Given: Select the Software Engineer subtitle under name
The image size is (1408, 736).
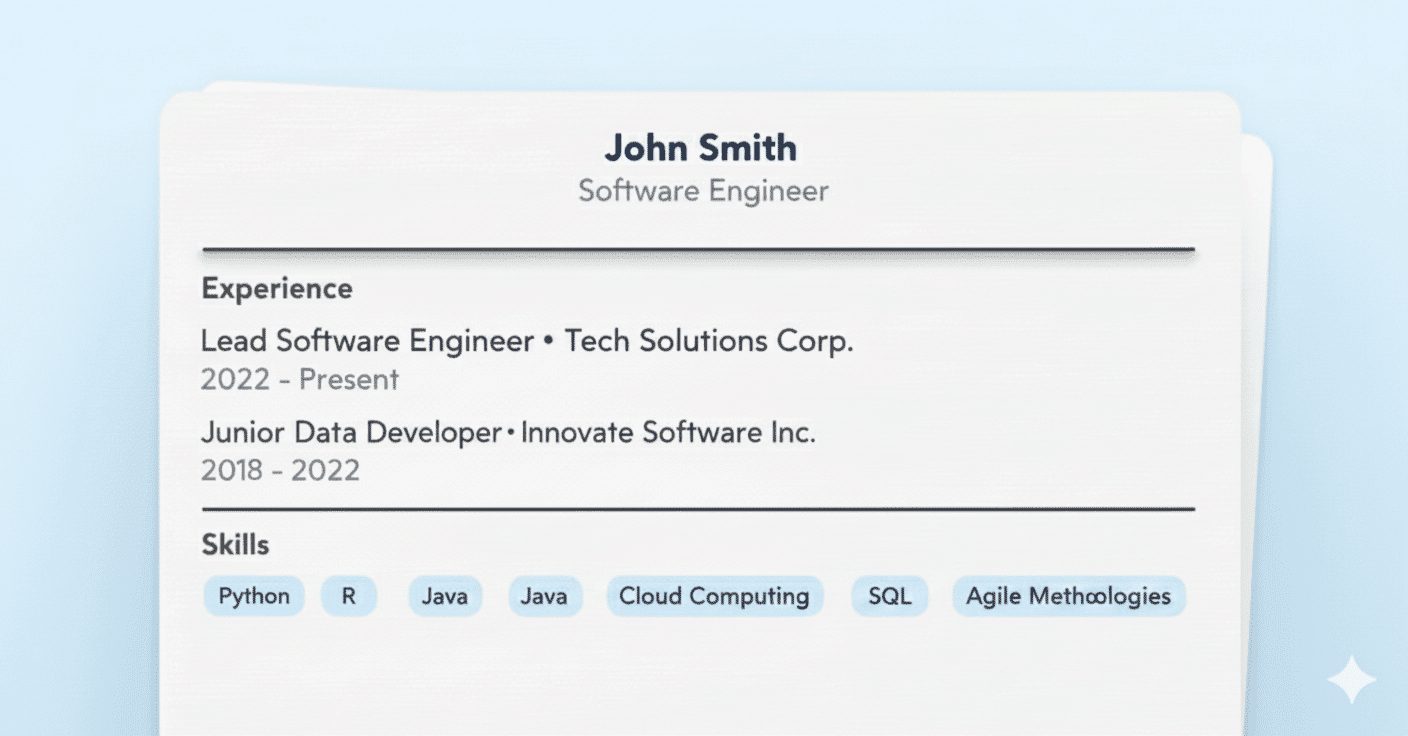Looking at the screenshot, I should click(x=703, y=190).
